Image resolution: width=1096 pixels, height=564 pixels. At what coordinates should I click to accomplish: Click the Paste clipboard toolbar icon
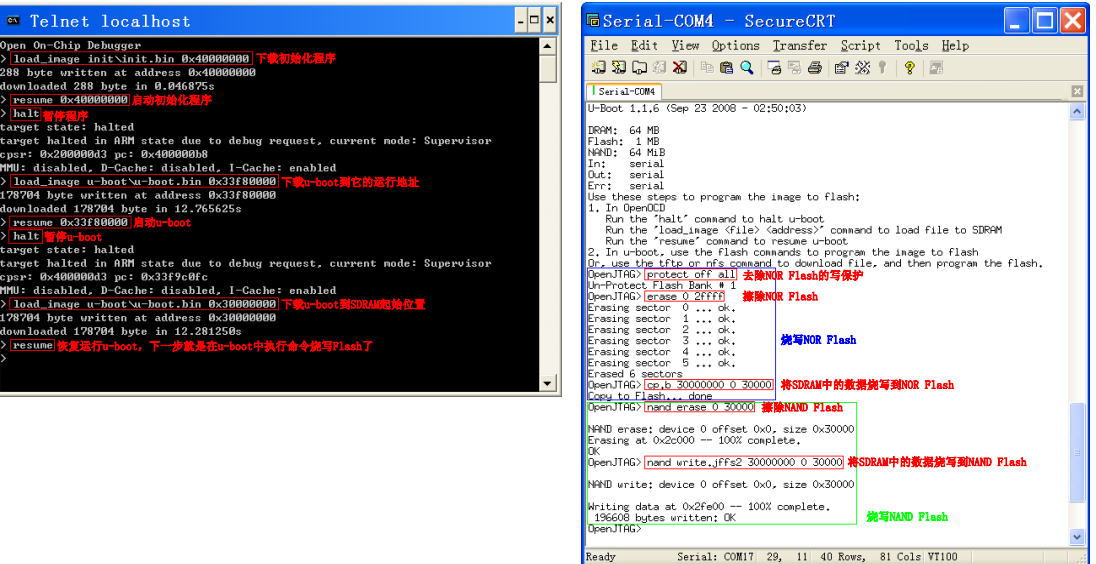726,67
